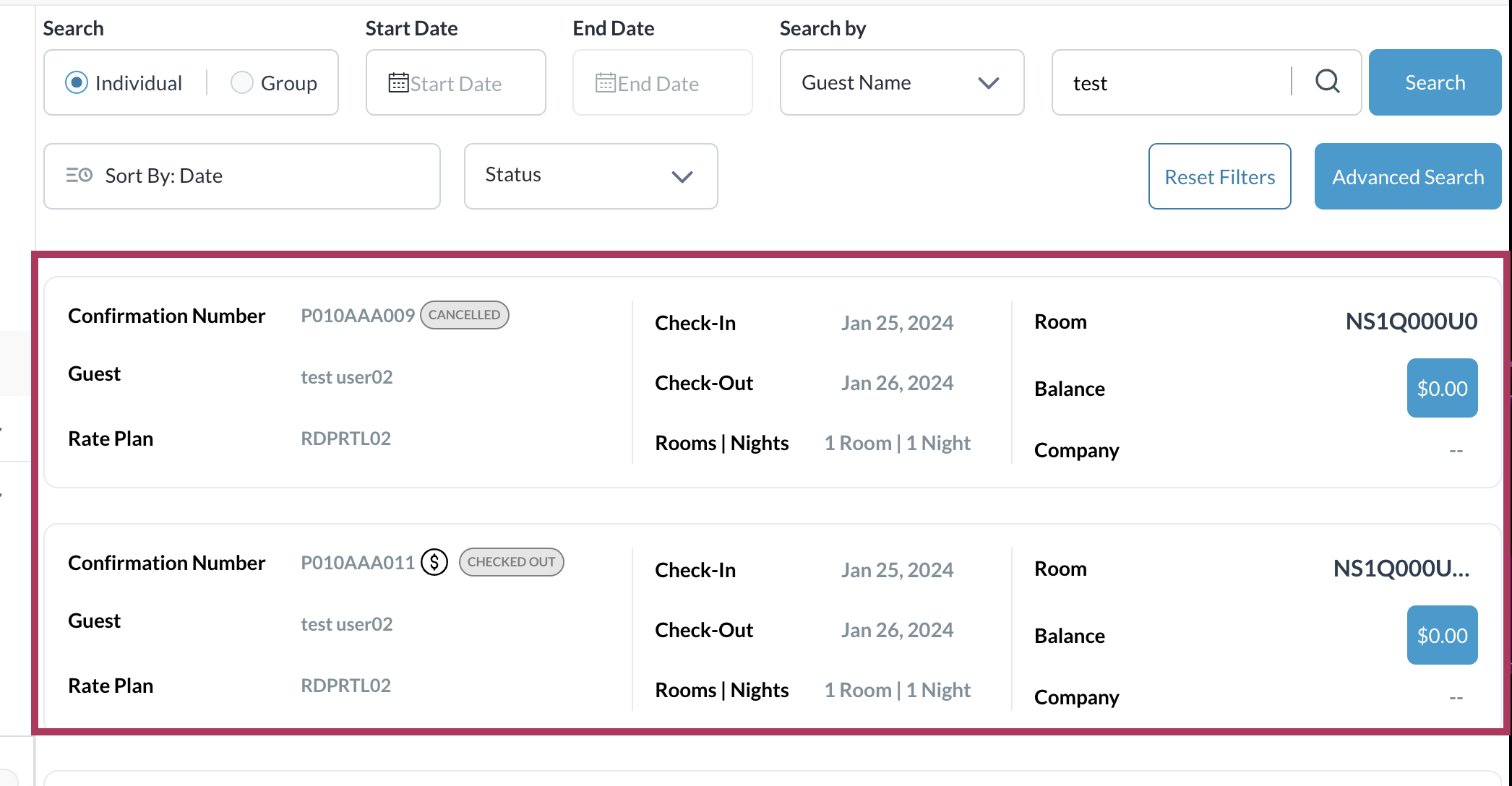Image resolution: width=1512 pixels, height=786 pixels.
Task: Click the dollar icon next to P010AAA011
Action: pos(434,562)
